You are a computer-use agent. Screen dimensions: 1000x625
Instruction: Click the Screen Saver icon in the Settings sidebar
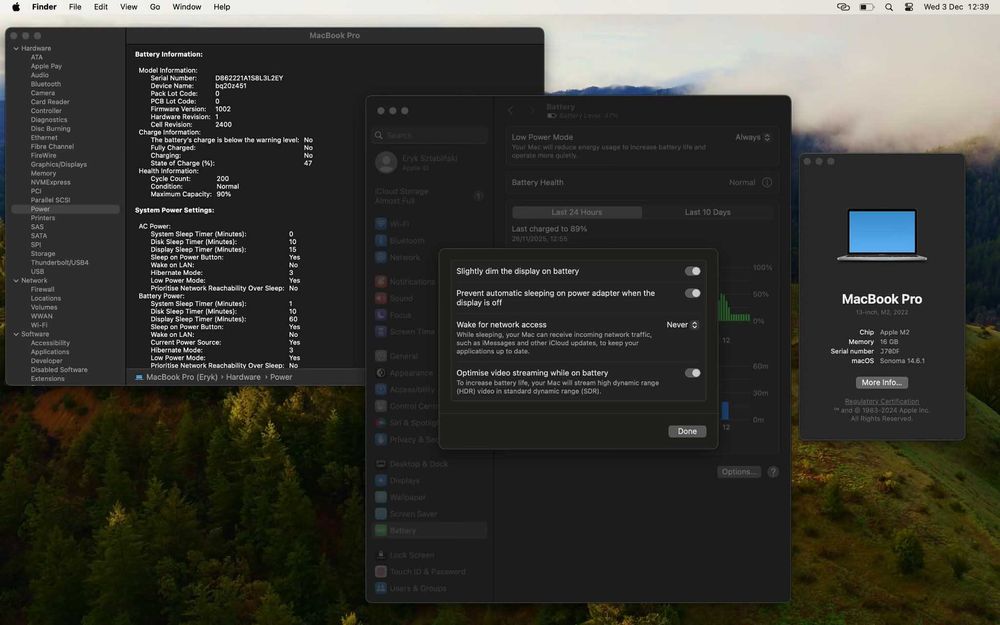381,513
